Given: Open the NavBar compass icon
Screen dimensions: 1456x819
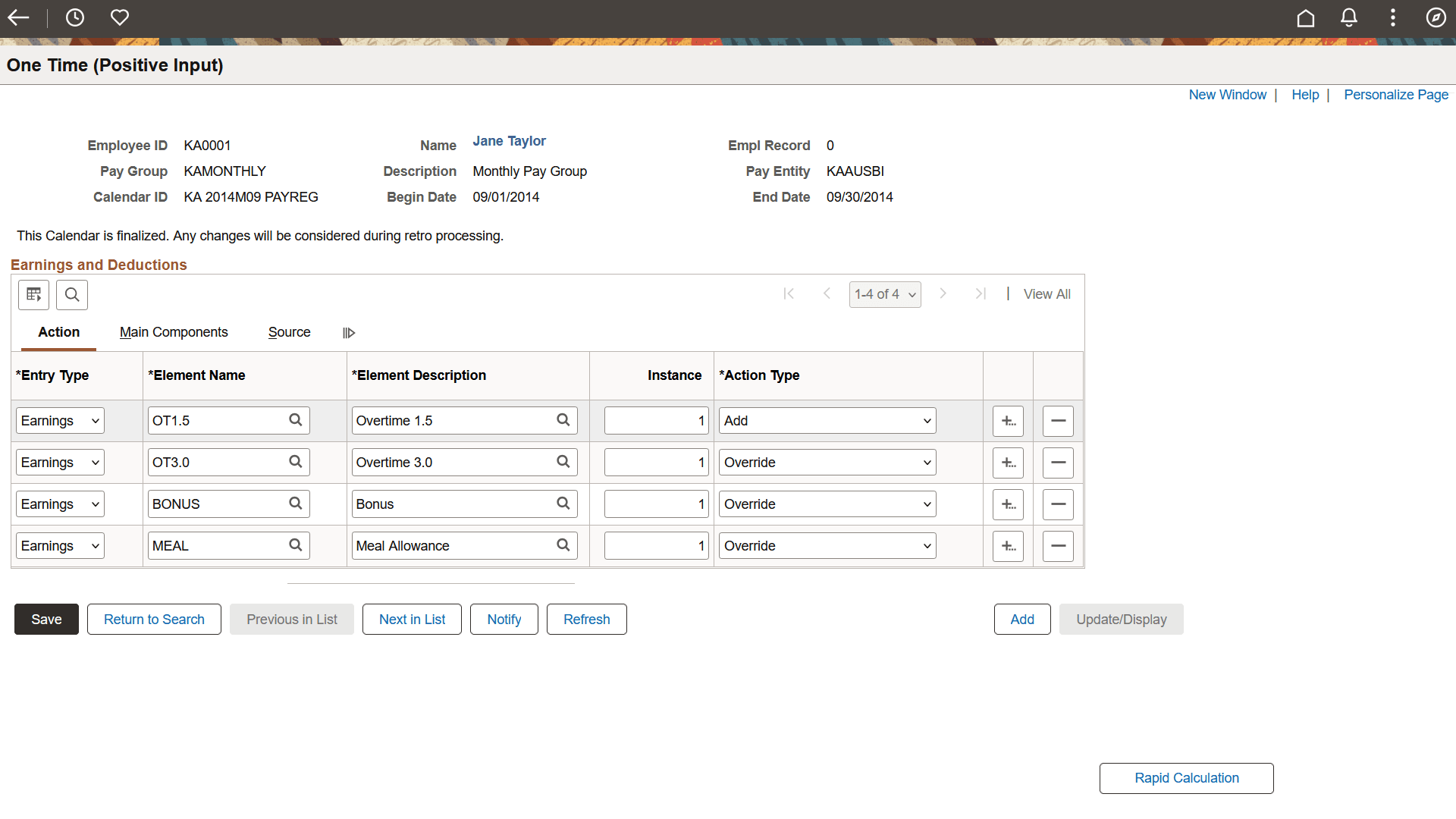Looking at the screenshot, I should click(x=1436, y=17).
